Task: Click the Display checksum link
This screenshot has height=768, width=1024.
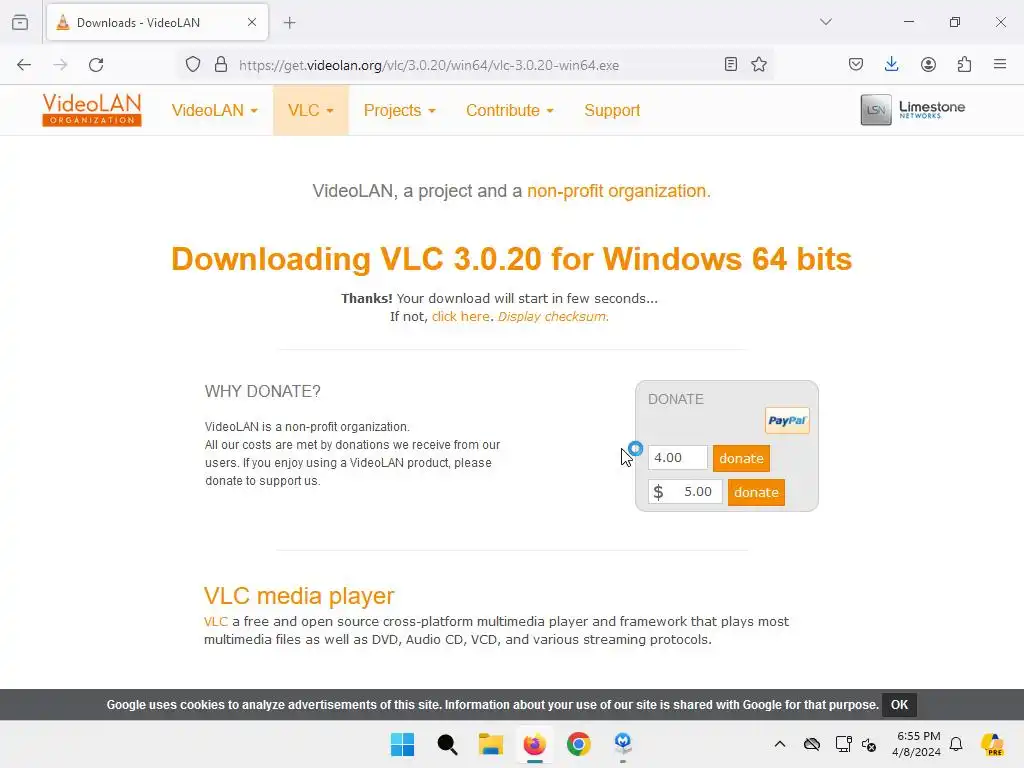Action: [x=552, y=317]
